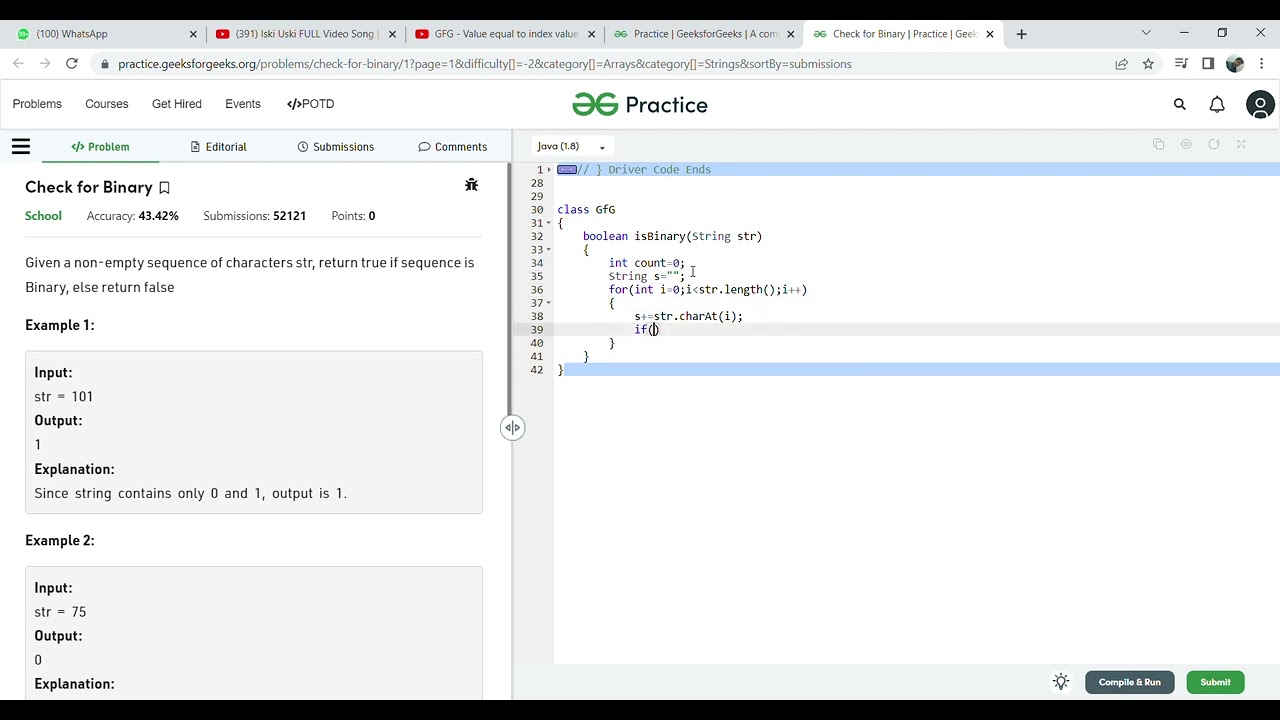Screen dimensions: 1280x720
Task: Open the Events menu
Action: click(243, 104)
